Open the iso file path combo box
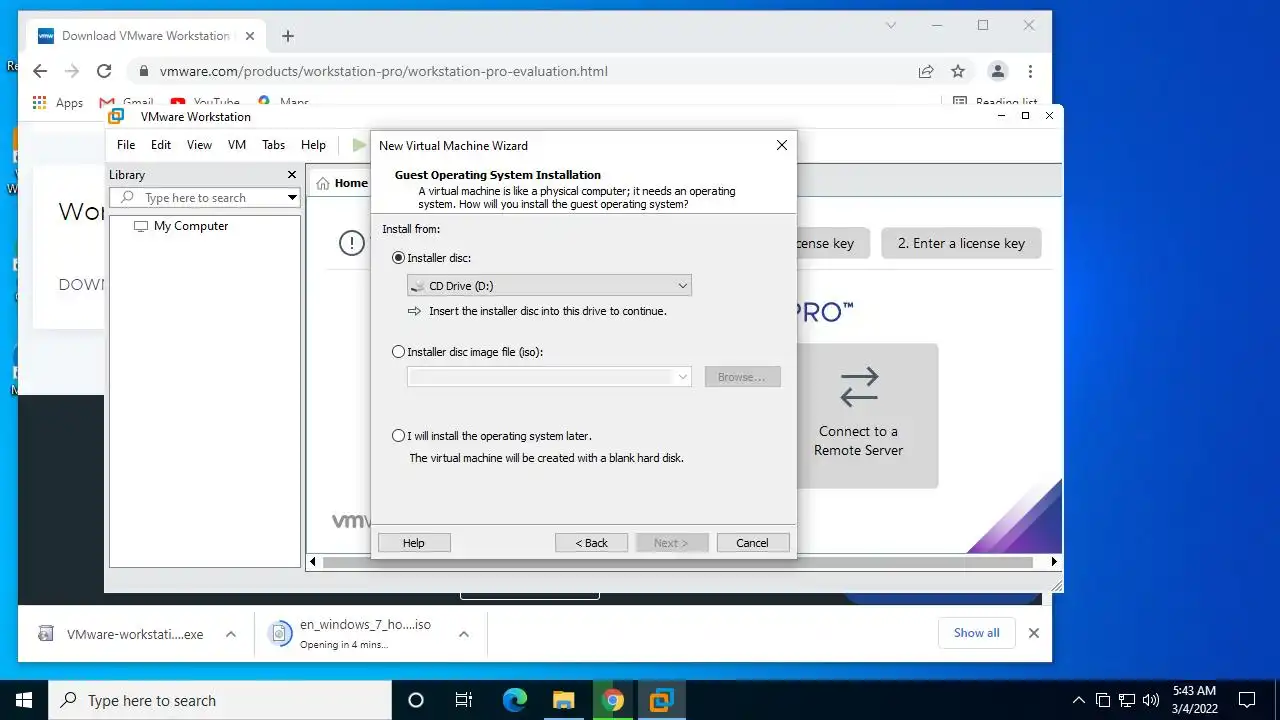Screen dimensions: 1280x720 click(x=549, y=377)
